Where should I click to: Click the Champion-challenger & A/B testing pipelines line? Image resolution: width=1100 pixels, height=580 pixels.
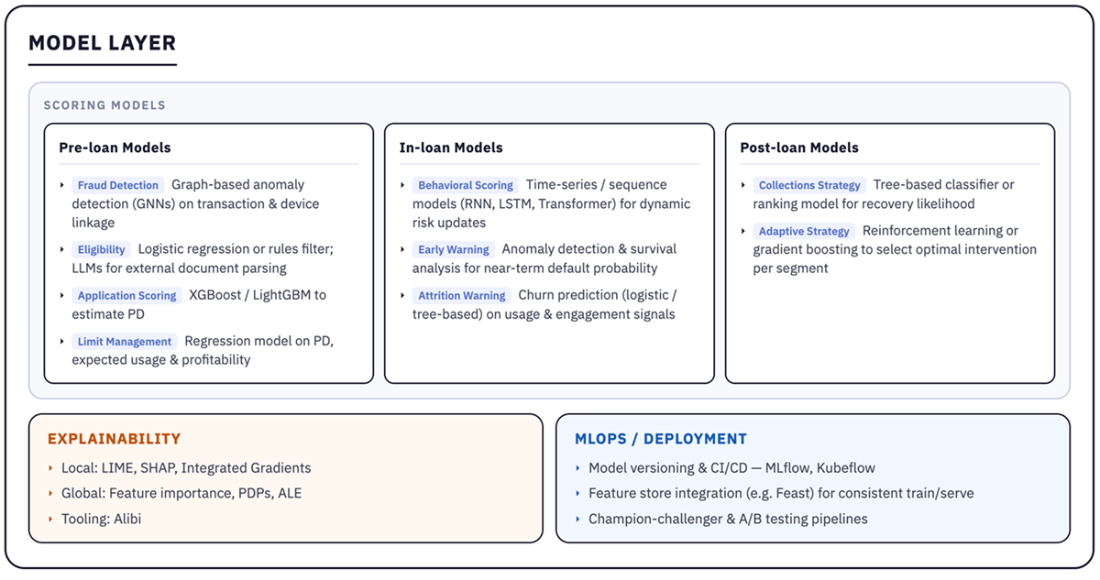728,519
